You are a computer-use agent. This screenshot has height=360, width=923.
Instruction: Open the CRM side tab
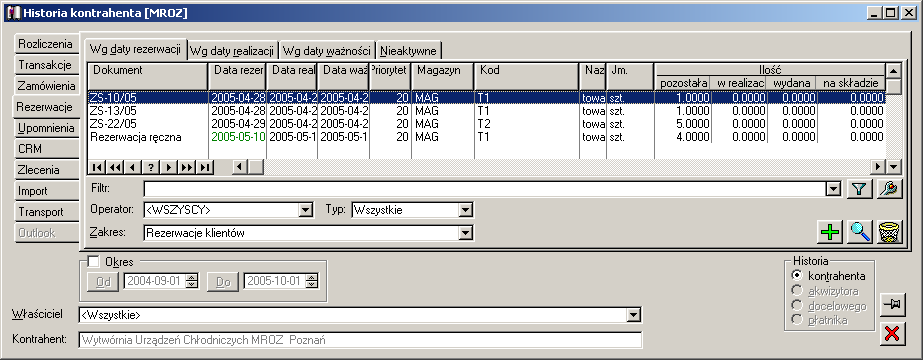point(46,149)
